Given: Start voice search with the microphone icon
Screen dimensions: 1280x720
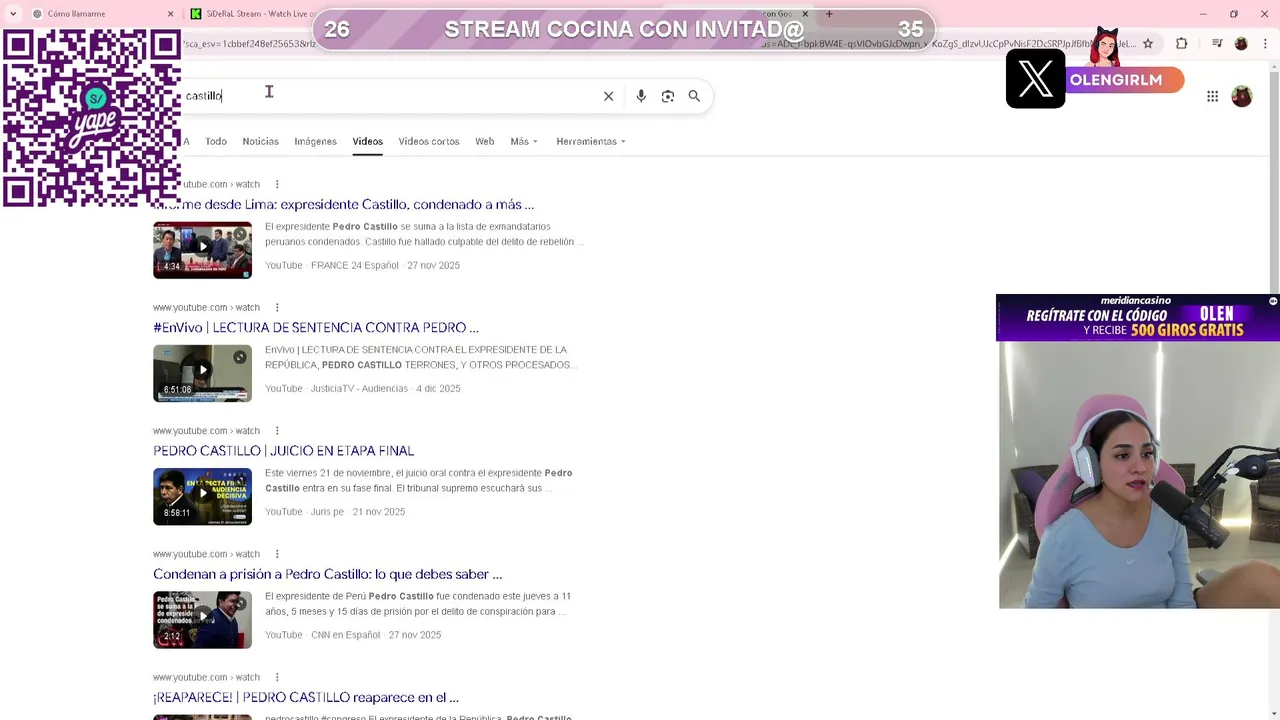Looking at the screenshot, I should [641, 96].
